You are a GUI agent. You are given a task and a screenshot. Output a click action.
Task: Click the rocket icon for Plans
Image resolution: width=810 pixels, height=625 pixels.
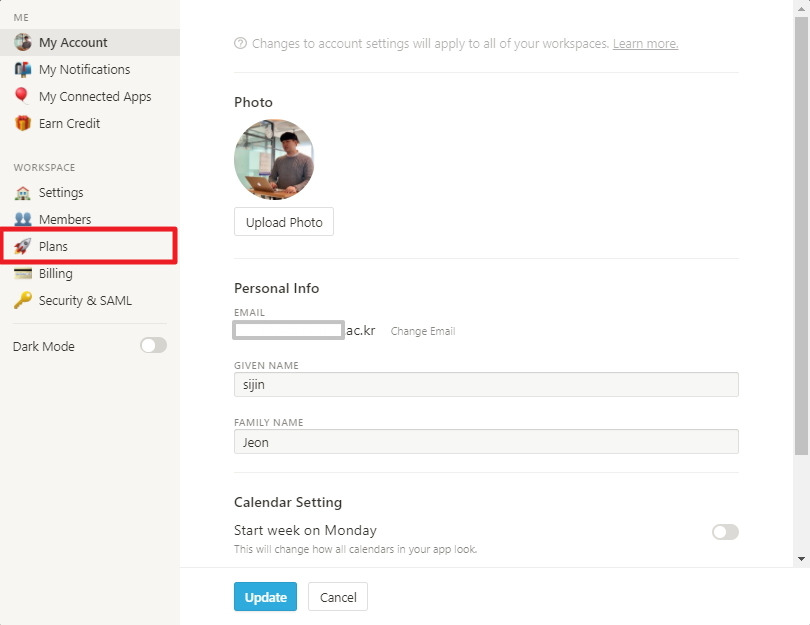[22, 246]
